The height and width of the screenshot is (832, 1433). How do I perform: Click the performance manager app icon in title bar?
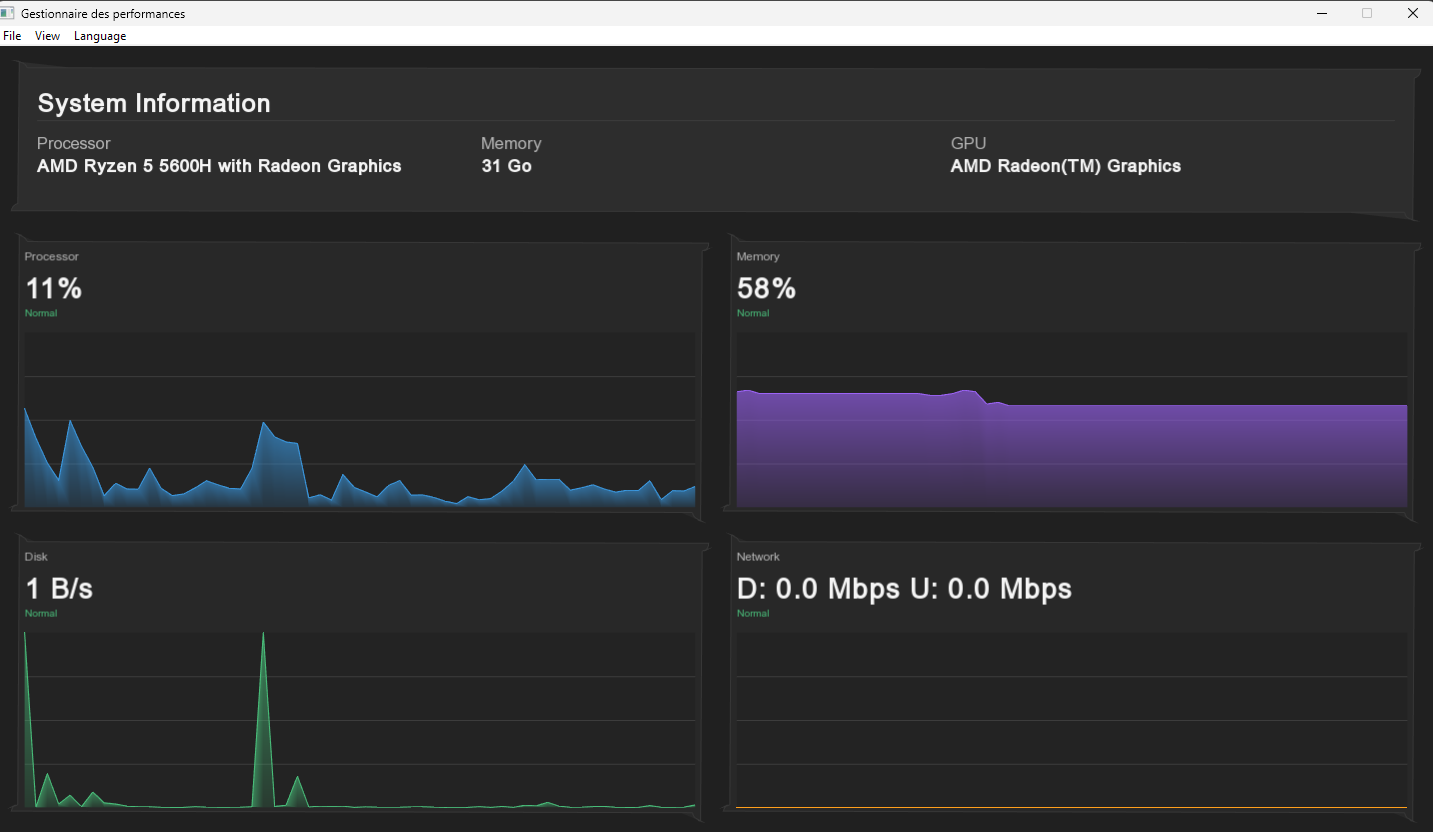(11, 13)
